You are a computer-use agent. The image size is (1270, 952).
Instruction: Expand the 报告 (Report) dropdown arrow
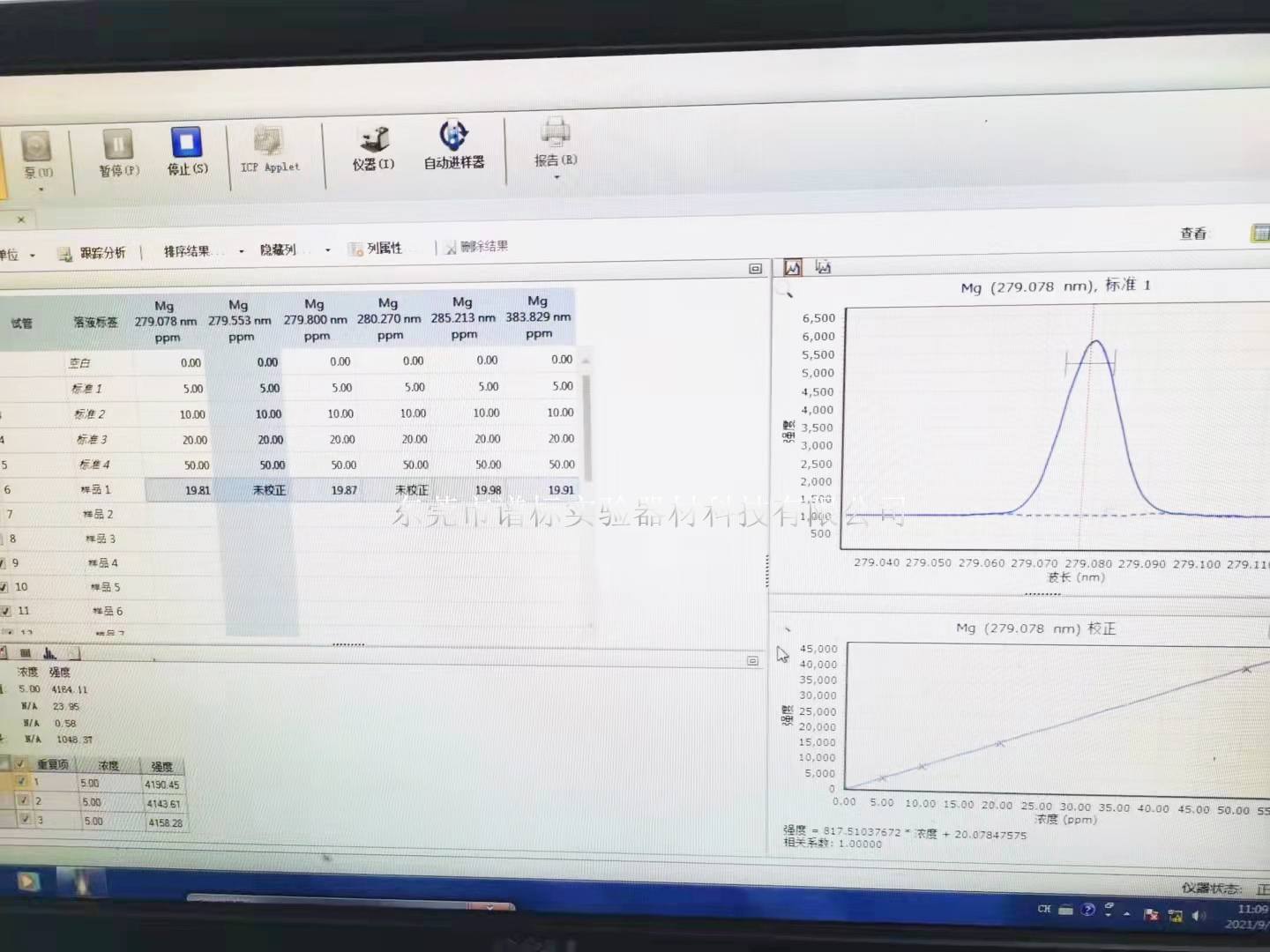557,177
